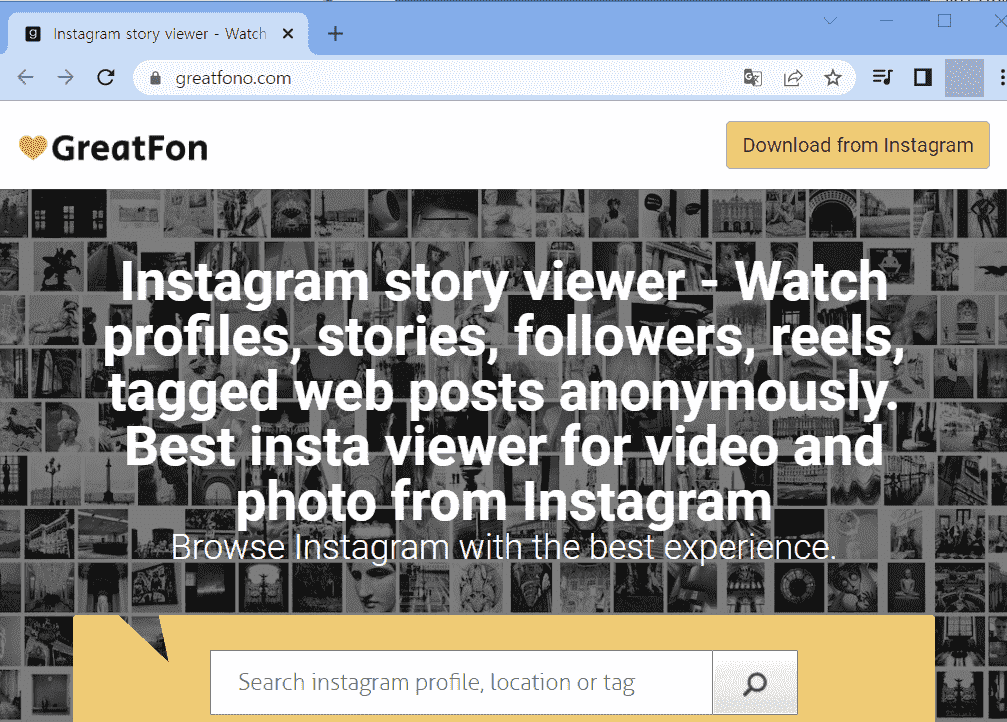Close the Instagram story viewer tab
Image resolution: width=1007 pixels, height=722 pixels.
point(288,33)
